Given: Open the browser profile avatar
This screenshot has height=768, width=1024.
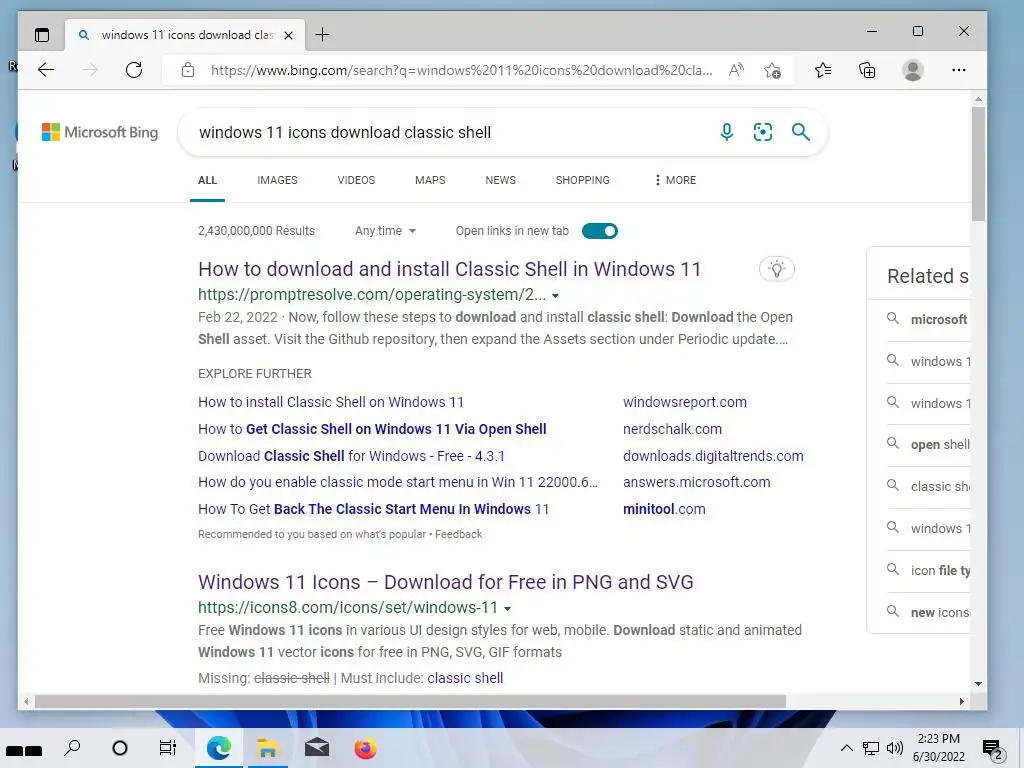Looking at the screenshot, I should tap(912, 70).
